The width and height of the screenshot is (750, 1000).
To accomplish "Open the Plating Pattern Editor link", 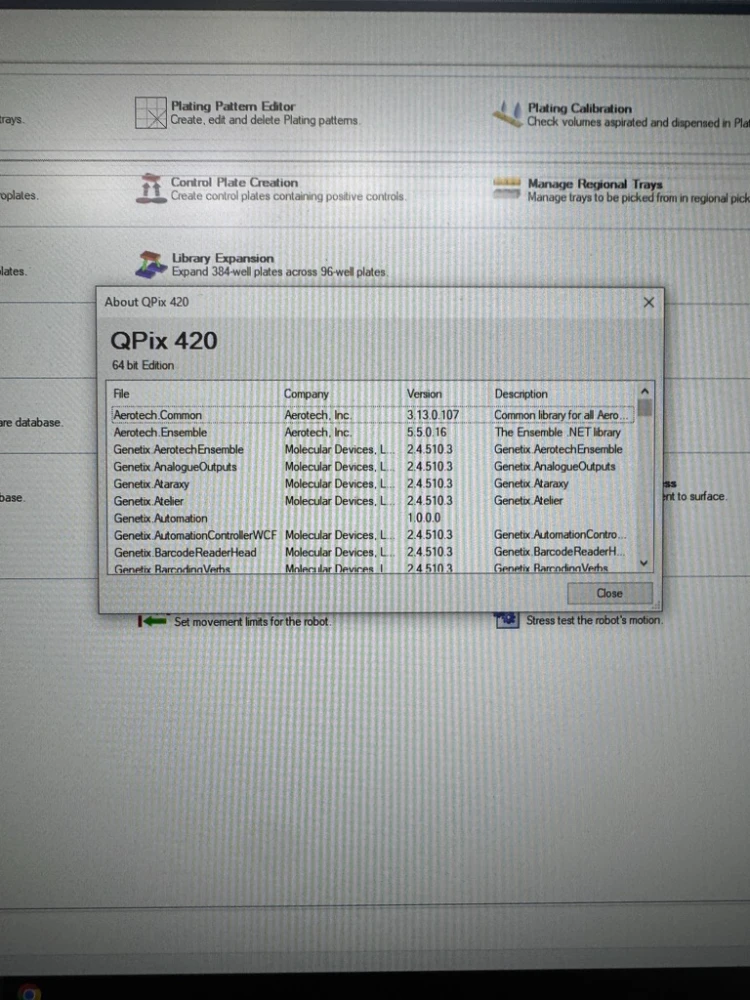I will (x=233, y=106).
